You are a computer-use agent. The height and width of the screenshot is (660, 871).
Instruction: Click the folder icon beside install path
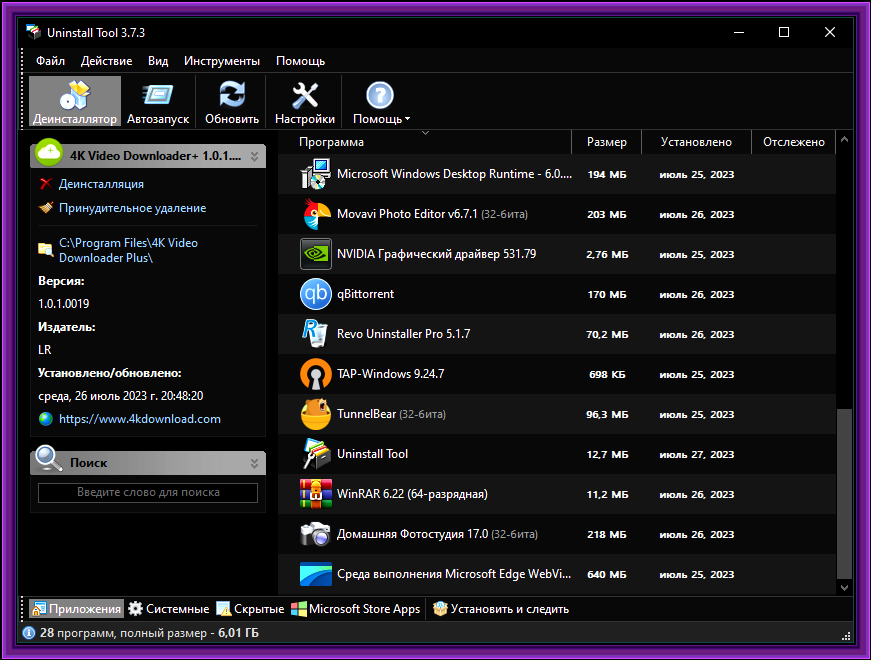(46, 249)
